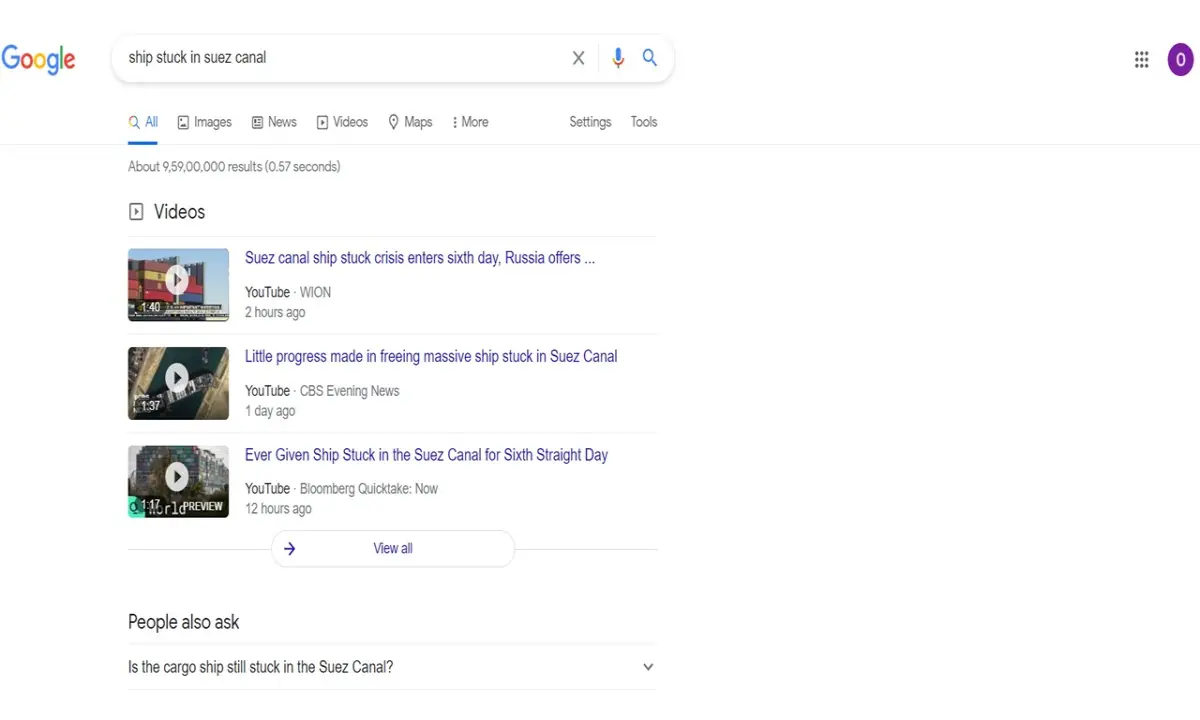Click the View all videos button
The width and height of the screenshot is (1200, 720).
(x=393, y=548)
